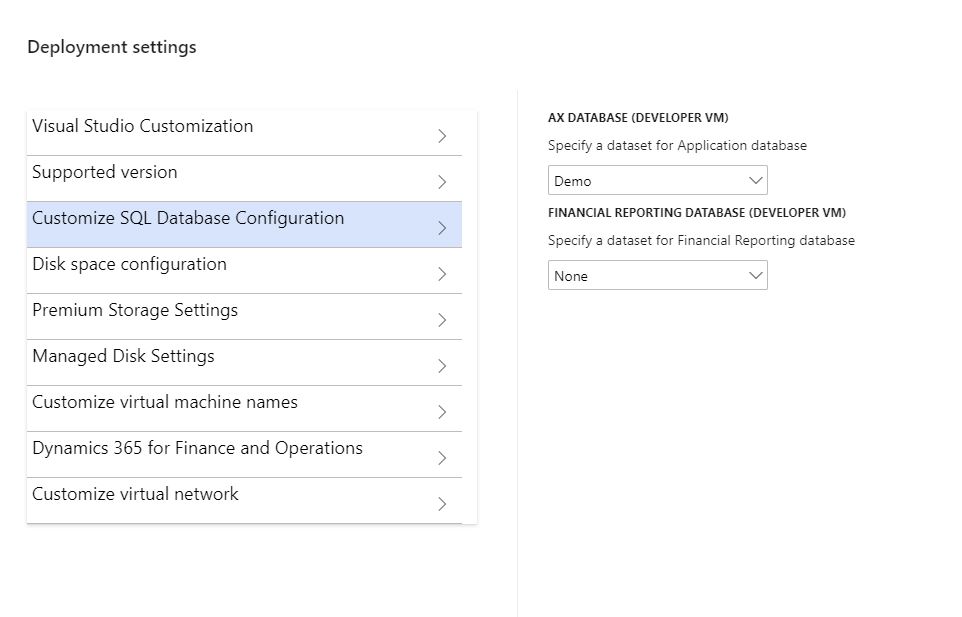The width and height of the screenshot is (962, 617).
Task: Open Disk space configuration section
Action: click(244, 270)
